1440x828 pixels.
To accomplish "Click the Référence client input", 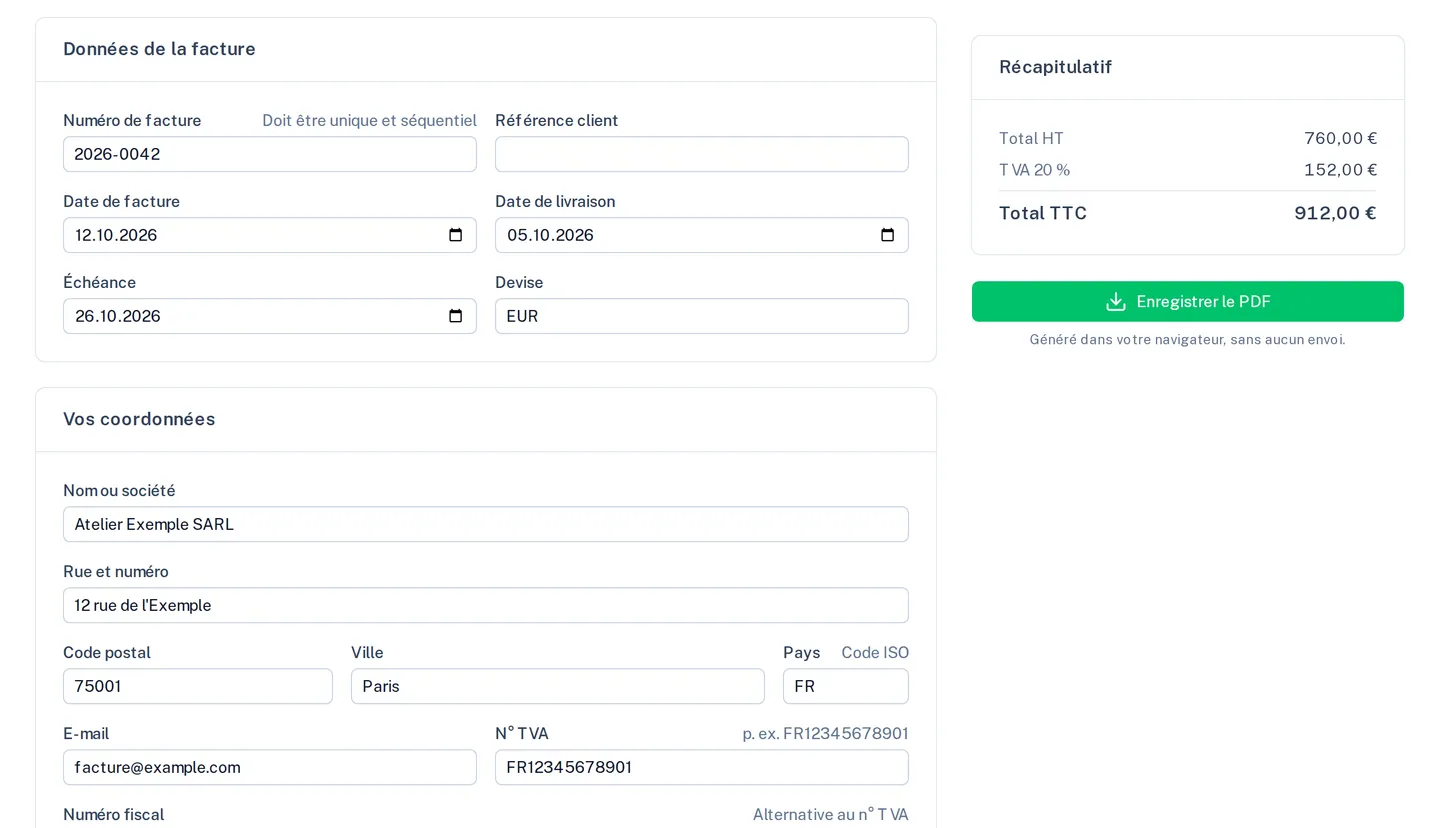I will click(702, 154).
